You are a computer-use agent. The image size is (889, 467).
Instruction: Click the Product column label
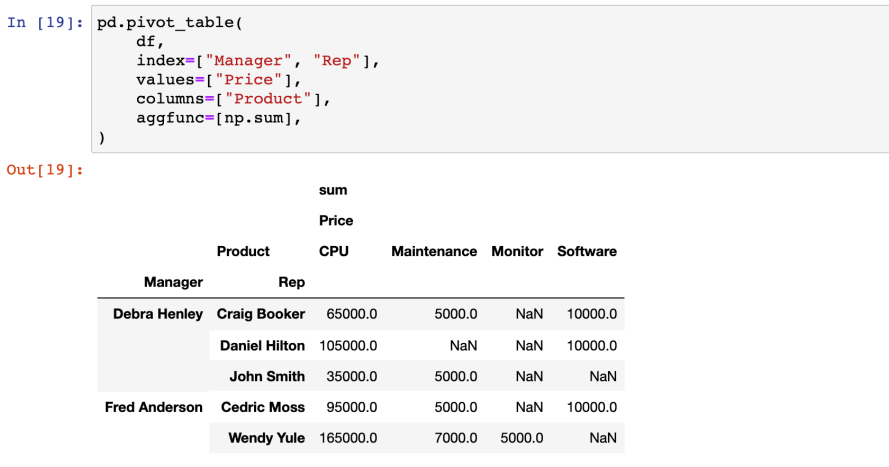tap(243, 251)
